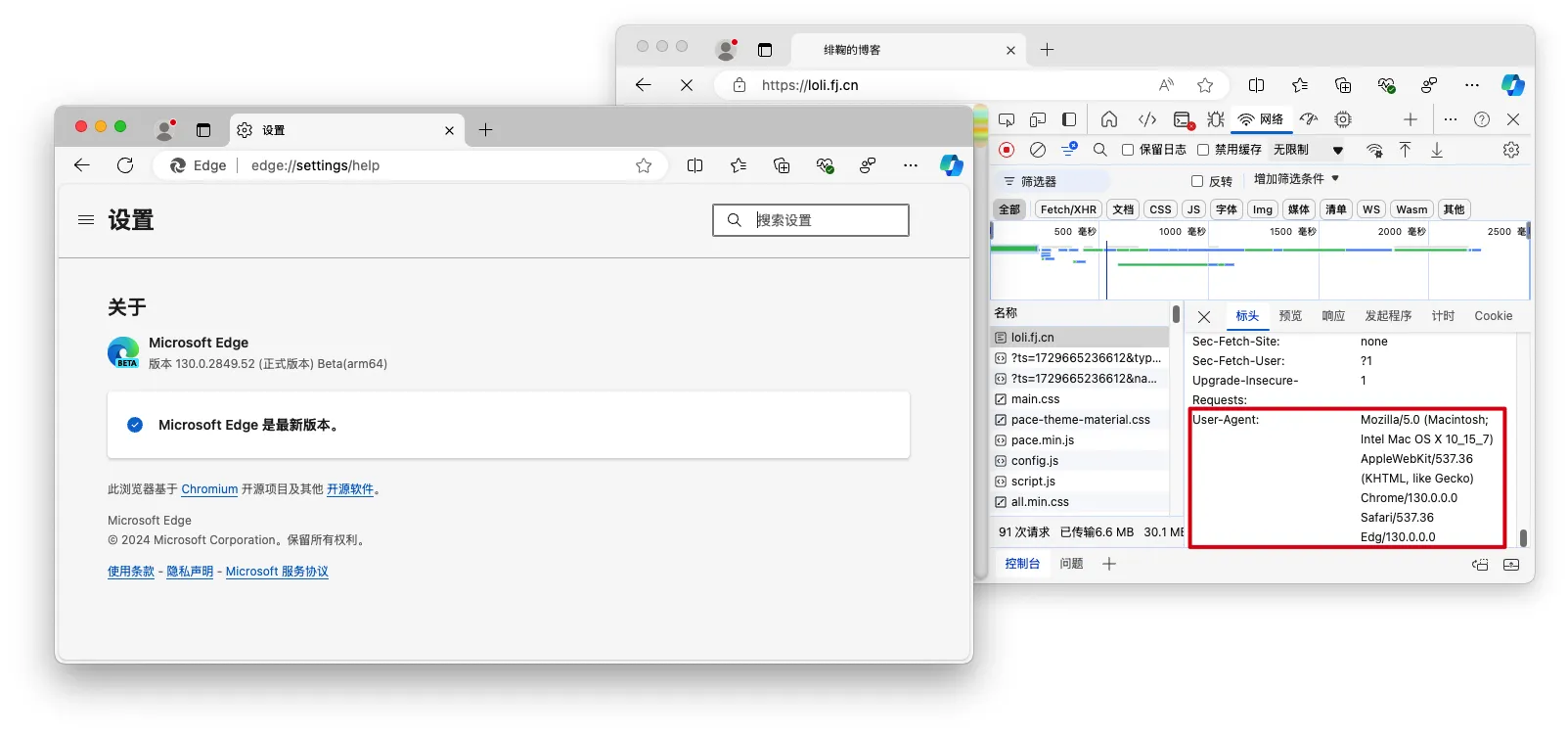The image size is (1568, 736).
Task: Check the 反转 filter checkbox
Action: tap(1197, 181)
